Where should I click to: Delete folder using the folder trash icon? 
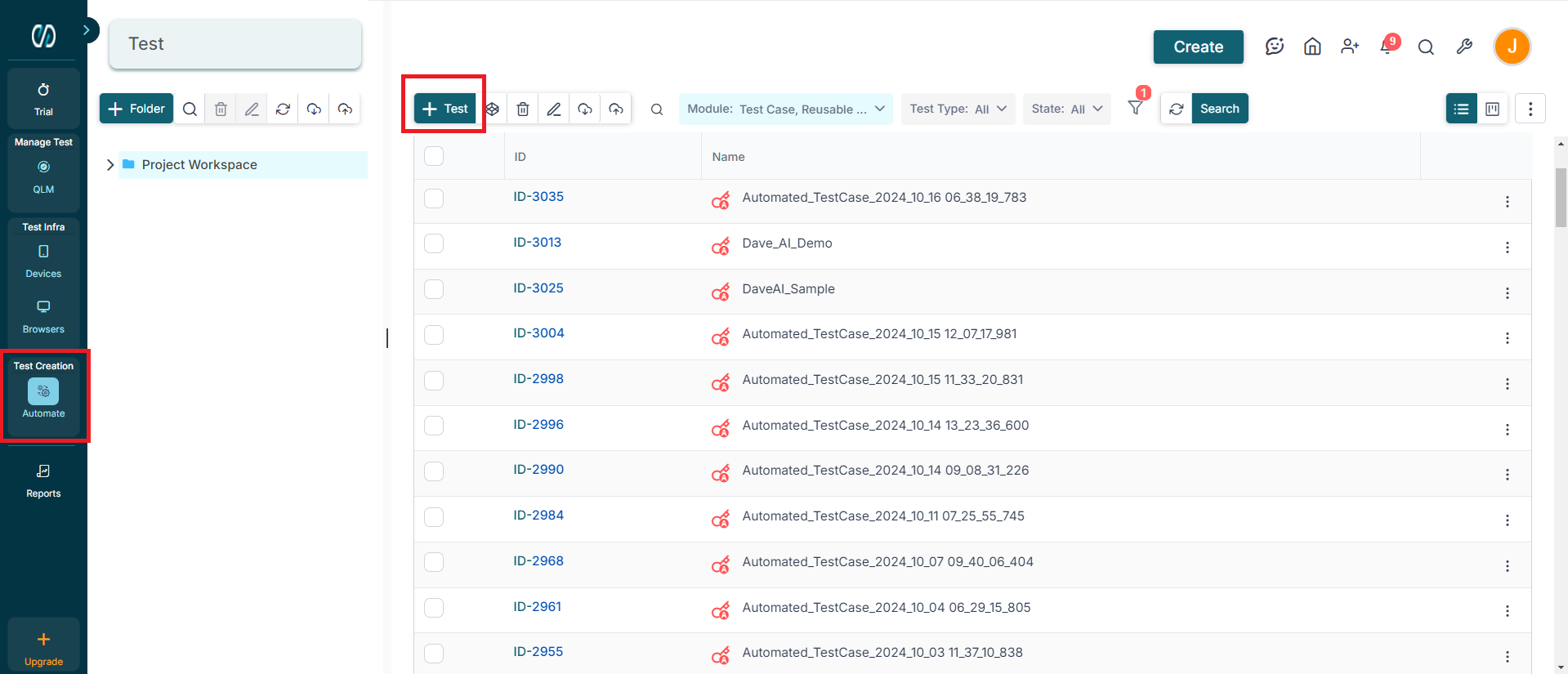coord(221,109)
